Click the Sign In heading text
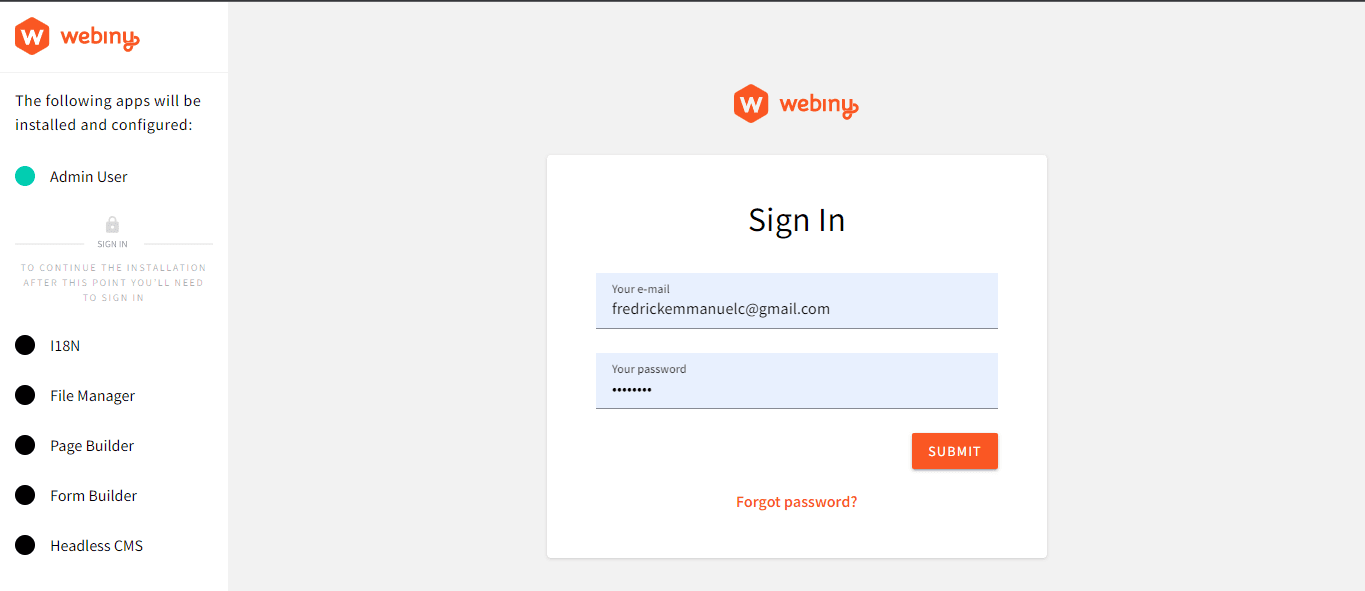The height and width of the screenshot is (591, 1365). click(x=796, y=220)
